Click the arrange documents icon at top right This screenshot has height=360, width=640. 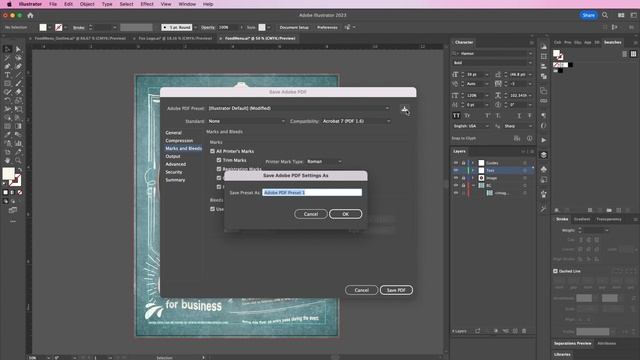621,15
